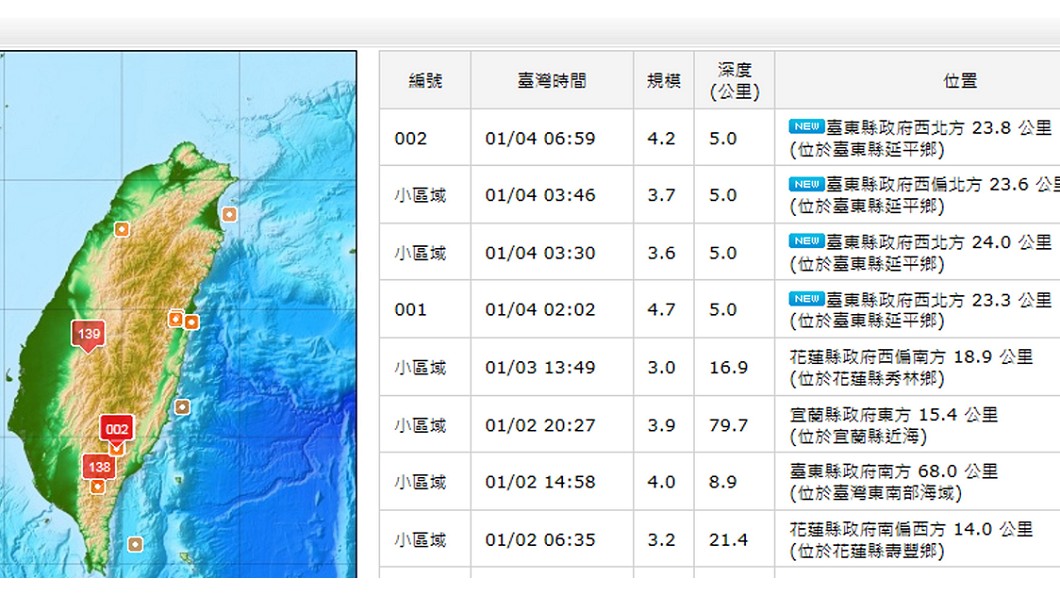Select the orange marker off the Yilan northeast coast

230,214
